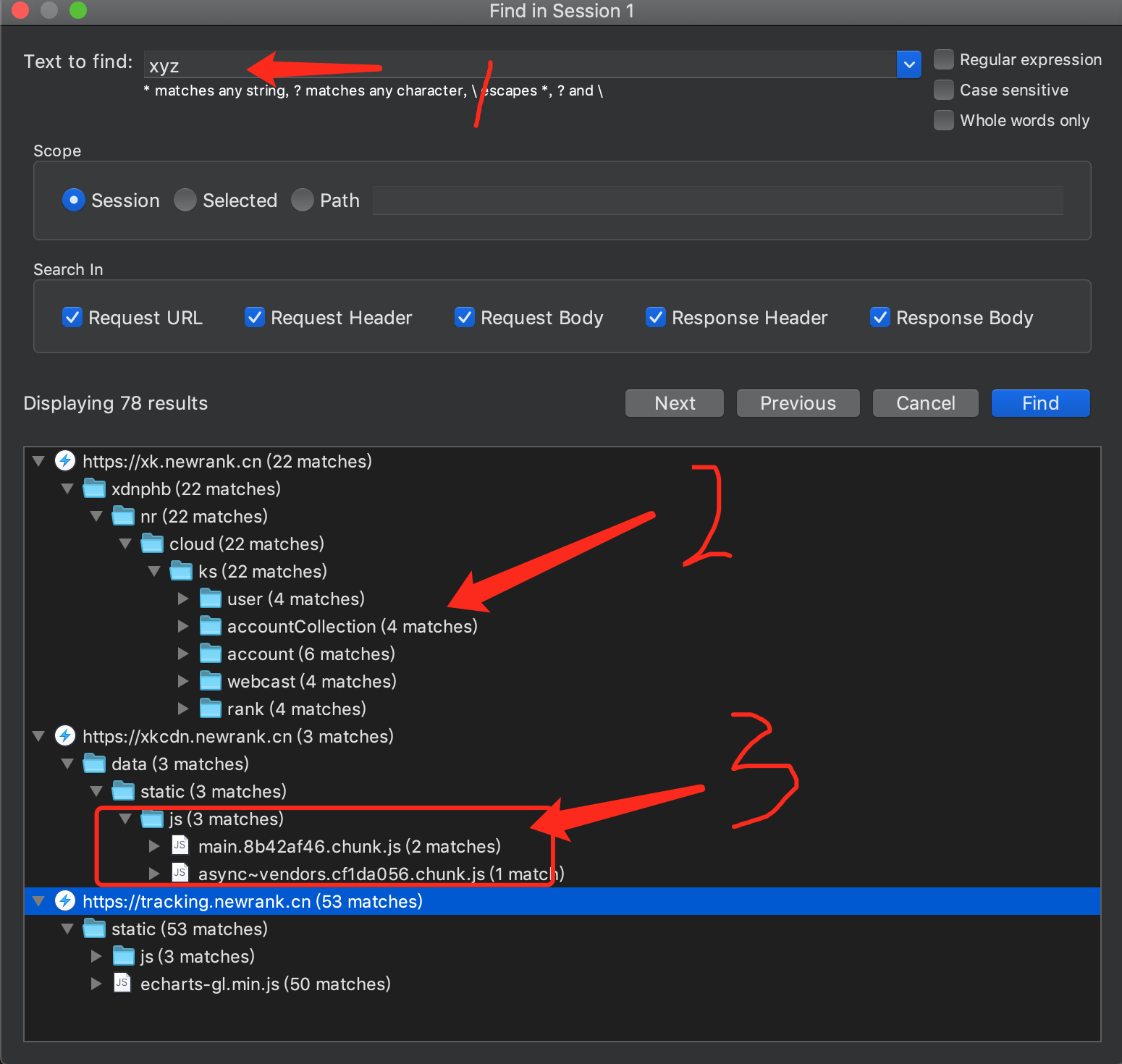Click the Path scope input field
1122x1064 pixels.
pyautogui.click(x=717, y=200)
